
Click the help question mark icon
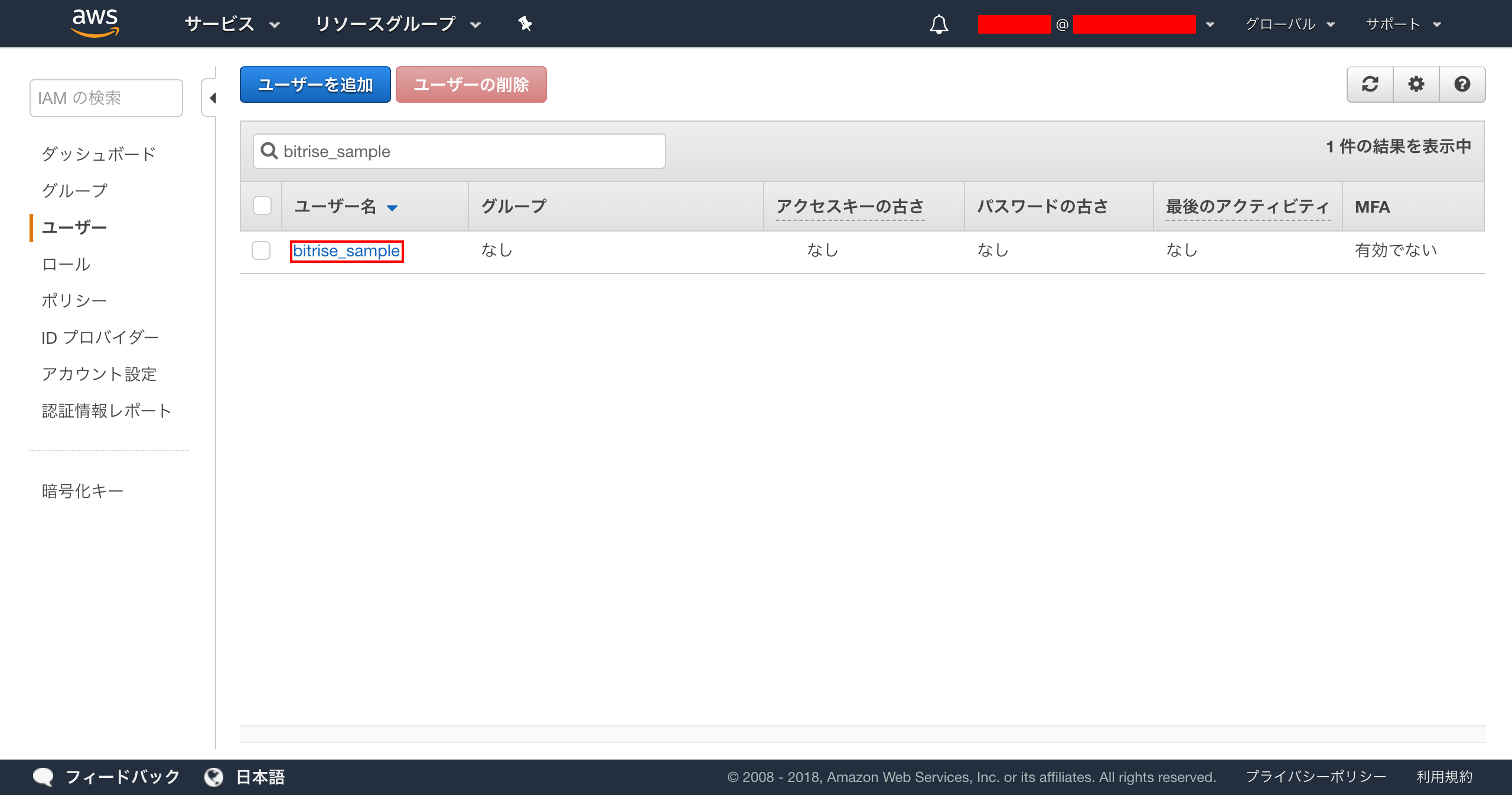(x=1462, y=84)
